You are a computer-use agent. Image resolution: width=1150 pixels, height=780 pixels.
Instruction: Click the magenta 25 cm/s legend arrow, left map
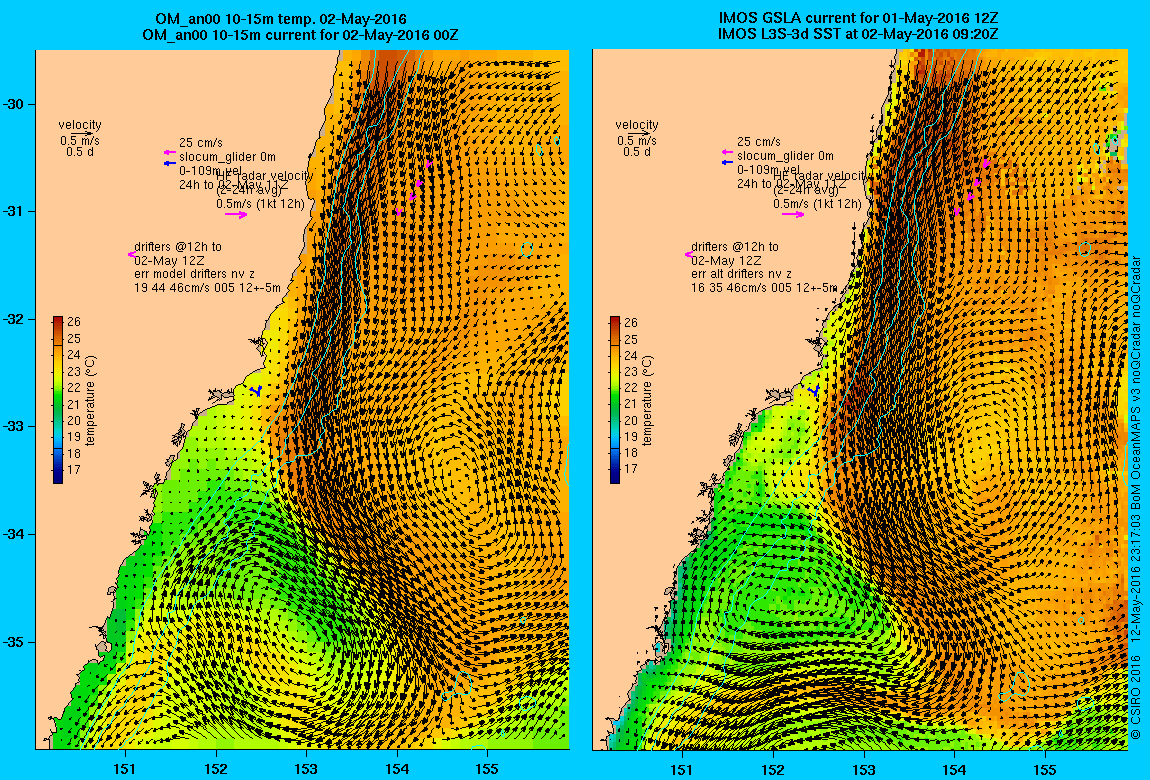[x=169, y=152]
